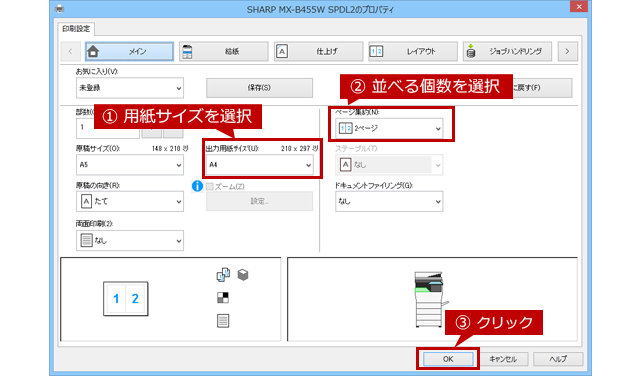Image resolution: width=640 pixels, height=376 pixels.
Task: Click the 設定 zoom settings button
Action: [x=259, y=201]
